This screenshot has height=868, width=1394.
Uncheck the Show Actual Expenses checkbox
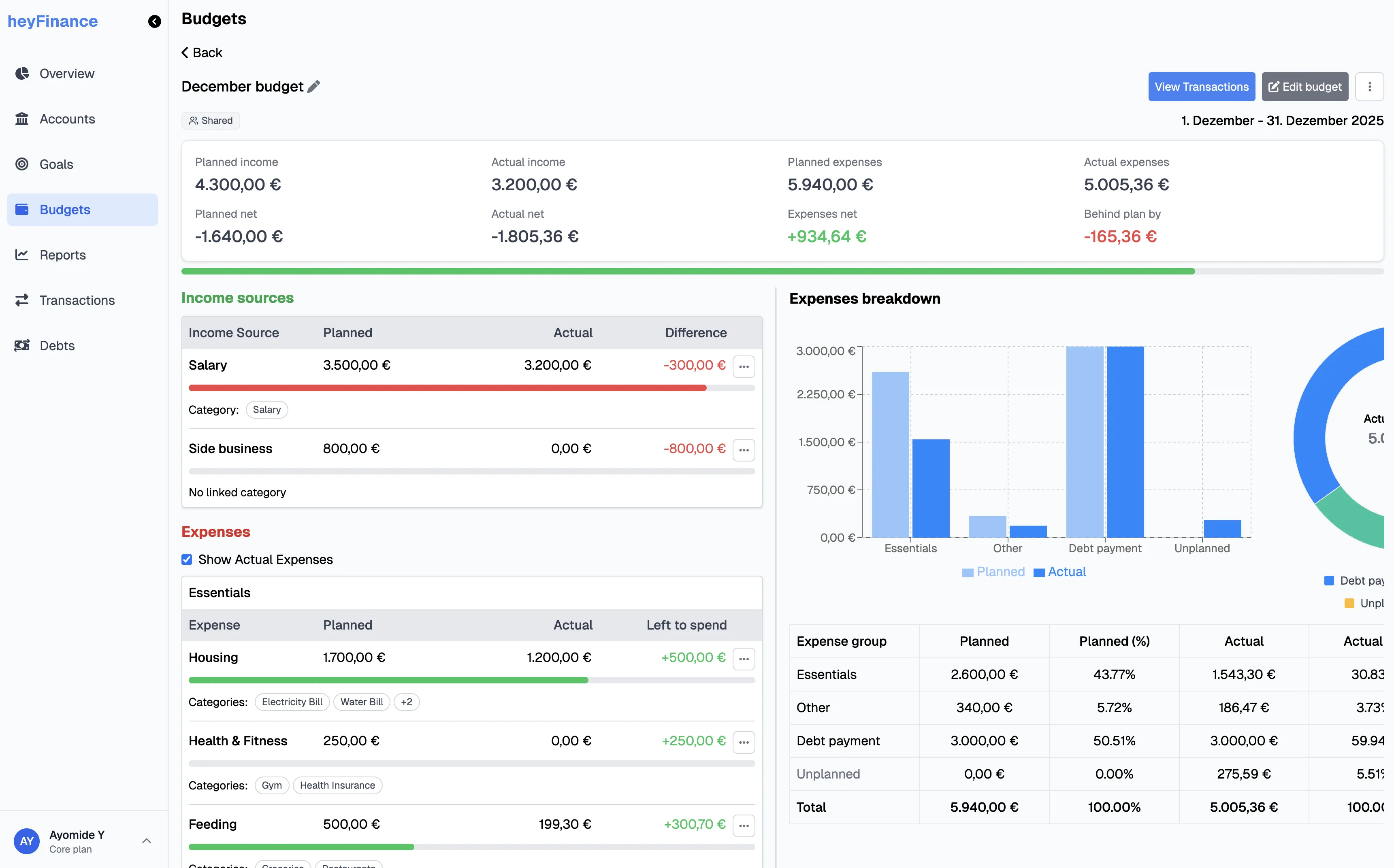tap(187, 559)
